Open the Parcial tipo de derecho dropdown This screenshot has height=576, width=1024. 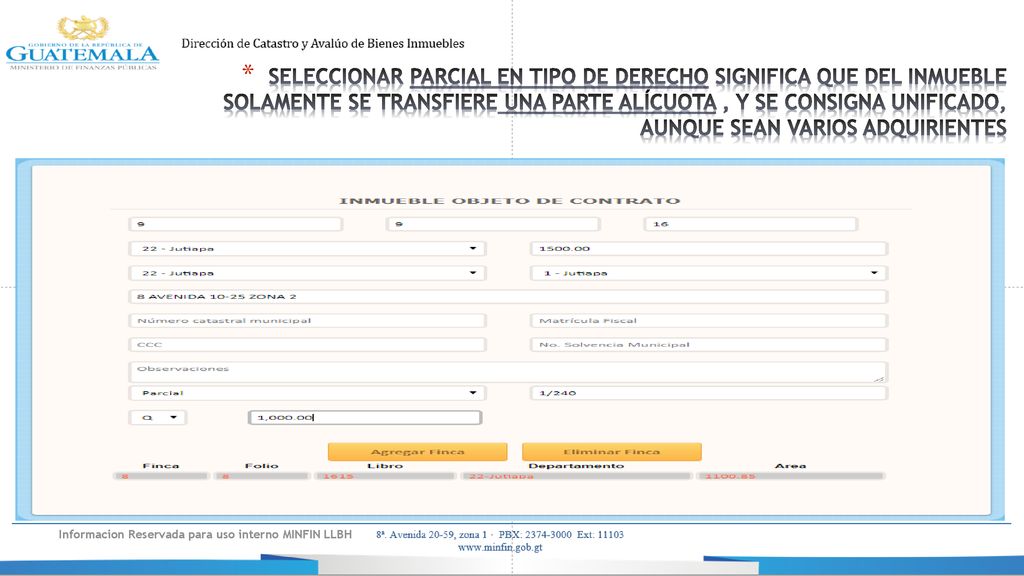307,393
